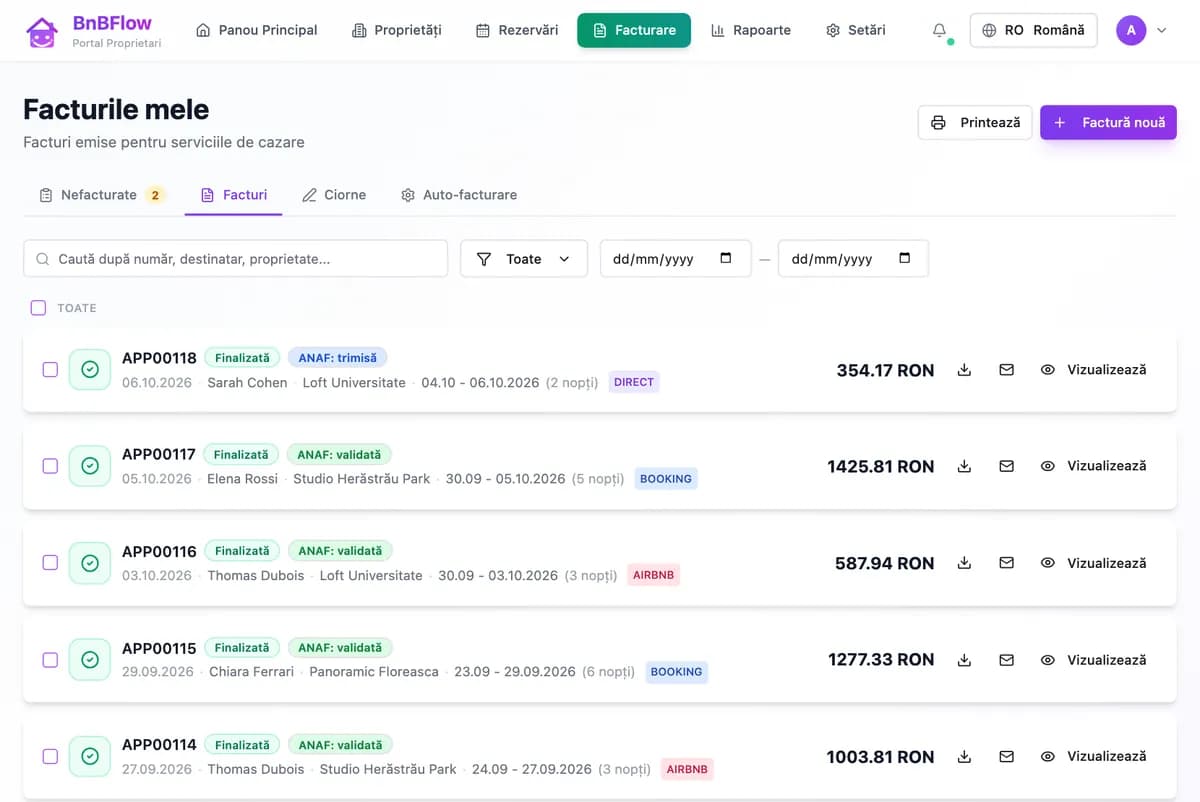
Task: Click green status icon of APP00118
Action: point(90,370)
